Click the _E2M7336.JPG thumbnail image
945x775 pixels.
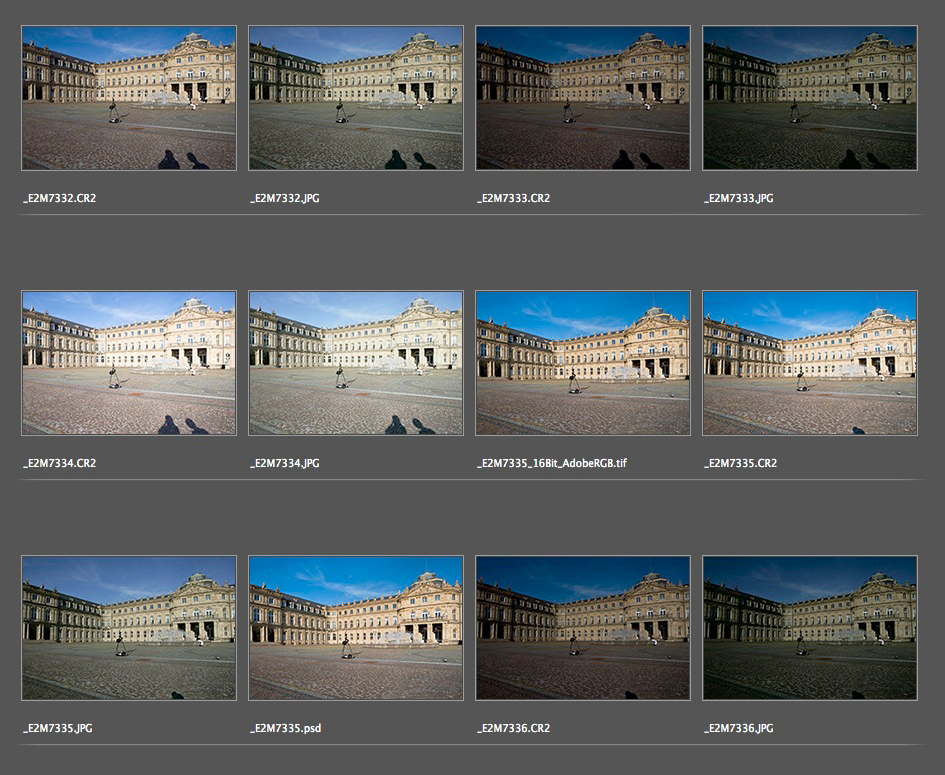point(810,628)
